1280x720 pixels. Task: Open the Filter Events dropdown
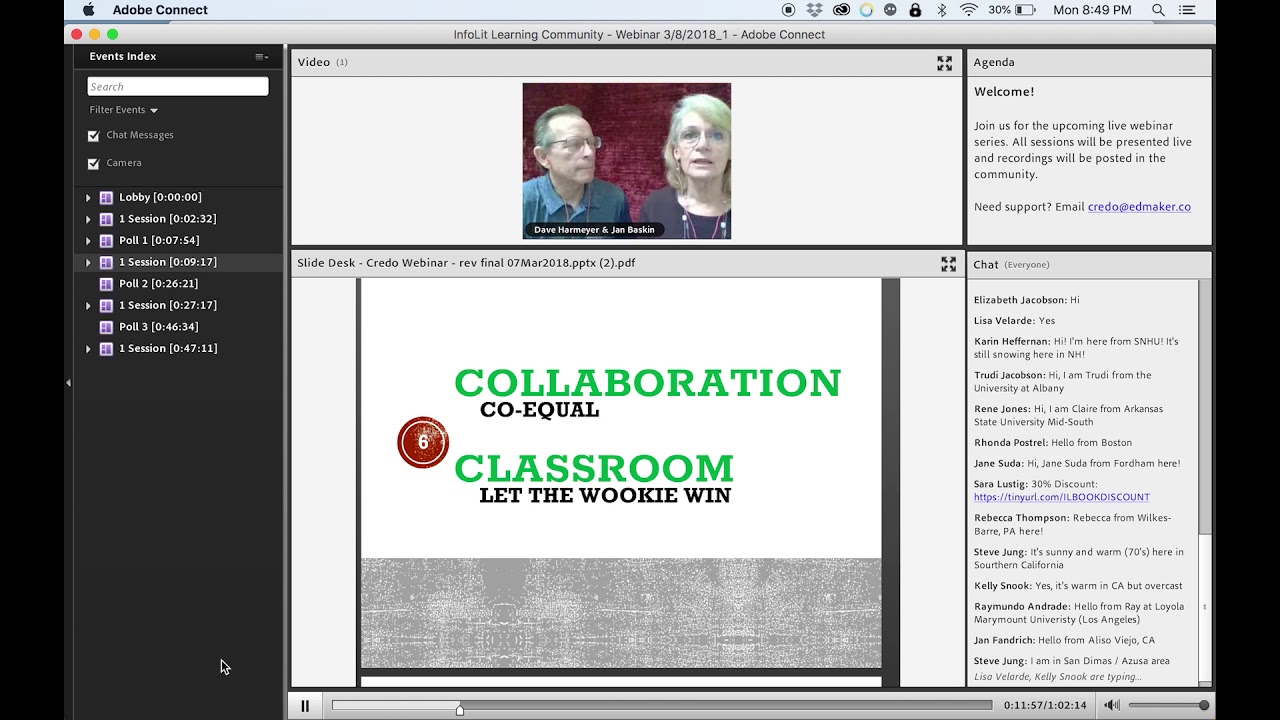pos(124,110)
